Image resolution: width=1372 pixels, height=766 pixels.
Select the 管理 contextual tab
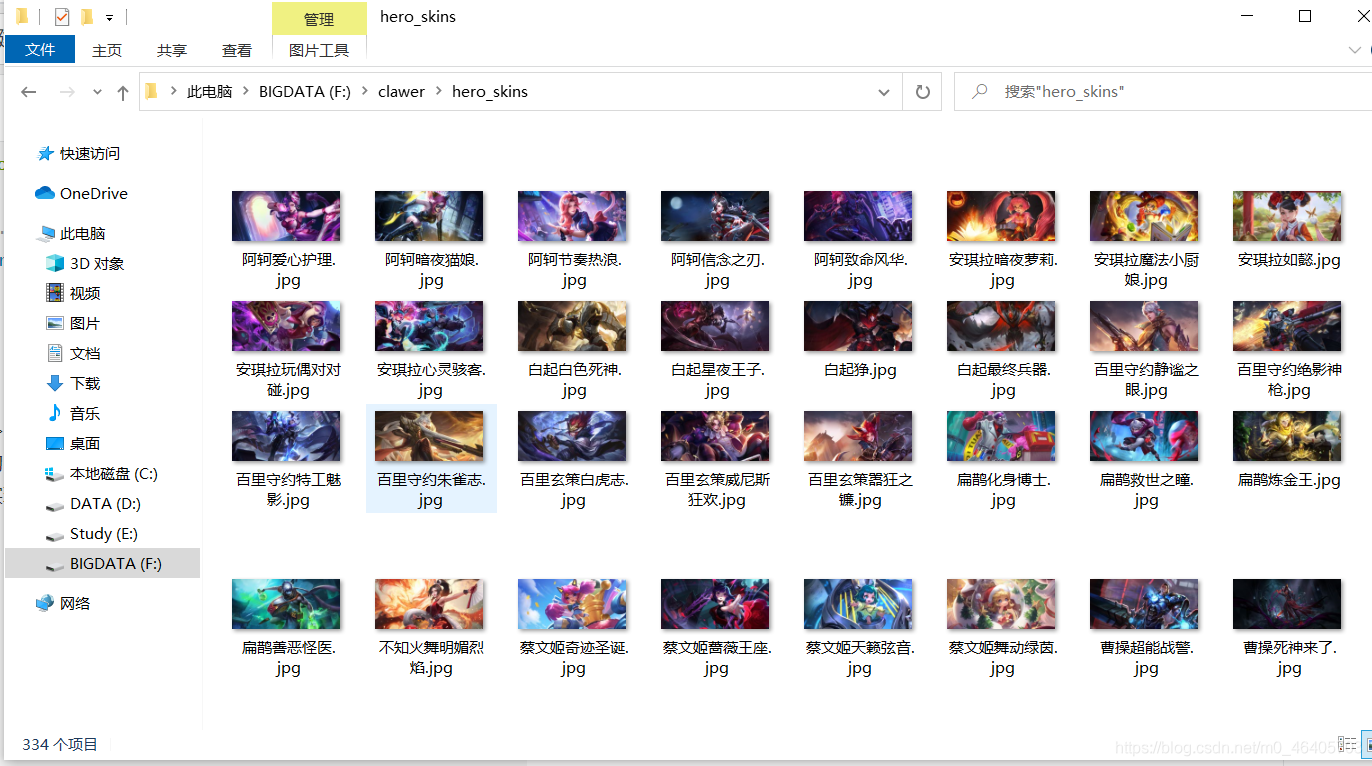tap(319, 19)
